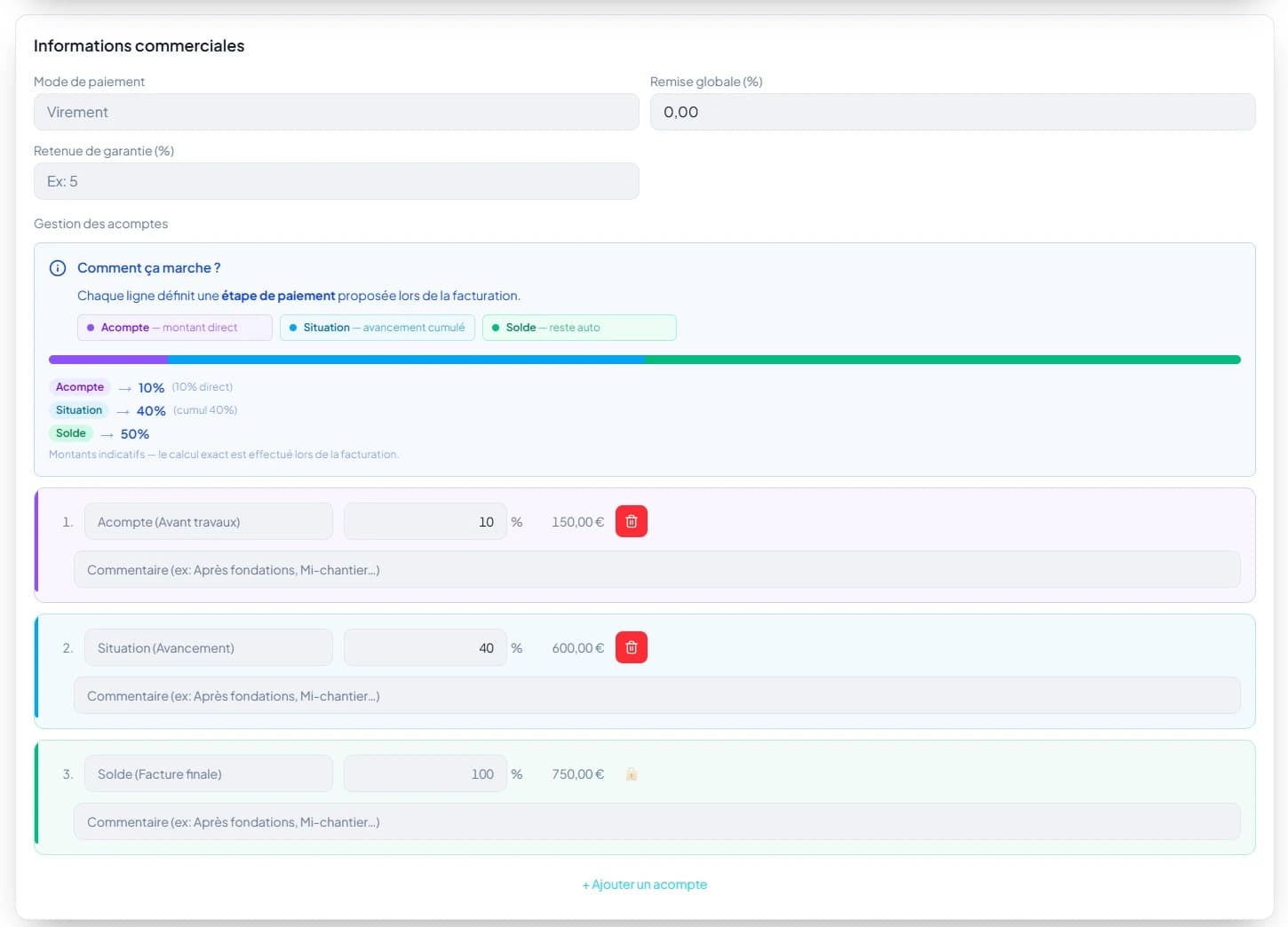This screenshot has height=927, width=1288.
Task: Click the Ajouter un acompte link
Action: [645, 884]
